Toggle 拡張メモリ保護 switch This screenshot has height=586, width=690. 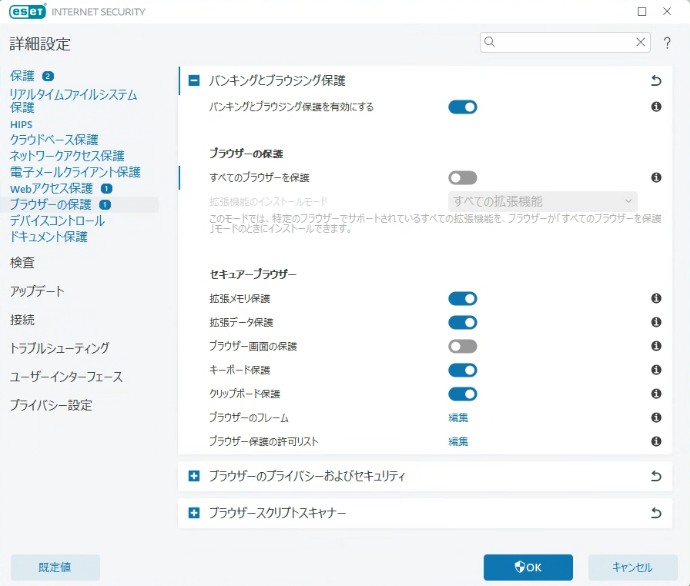[462, 299]
